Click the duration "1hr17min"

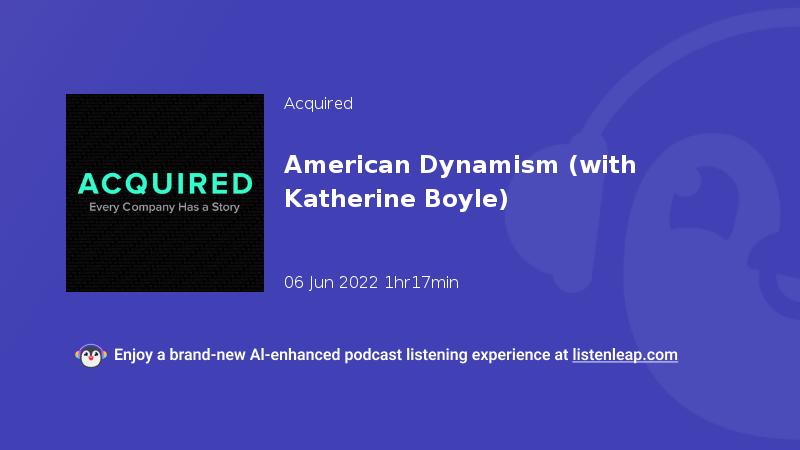click(x=421, y=283)
